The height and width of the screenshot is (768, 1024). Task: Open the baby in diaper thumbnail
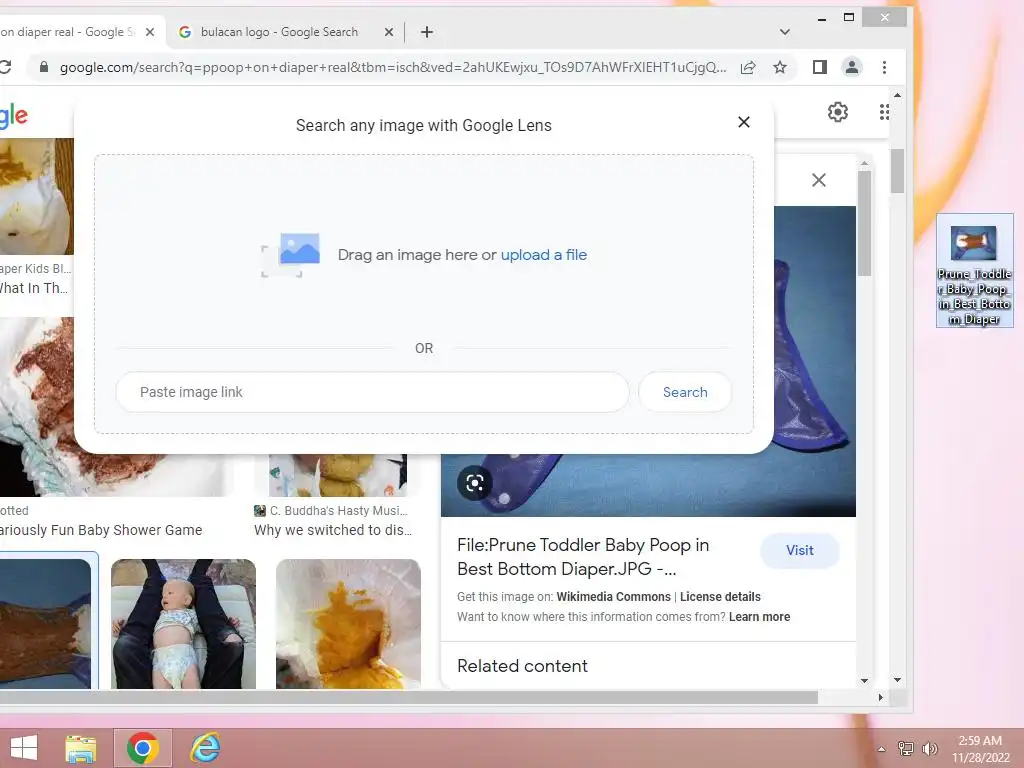coord(184,624)
